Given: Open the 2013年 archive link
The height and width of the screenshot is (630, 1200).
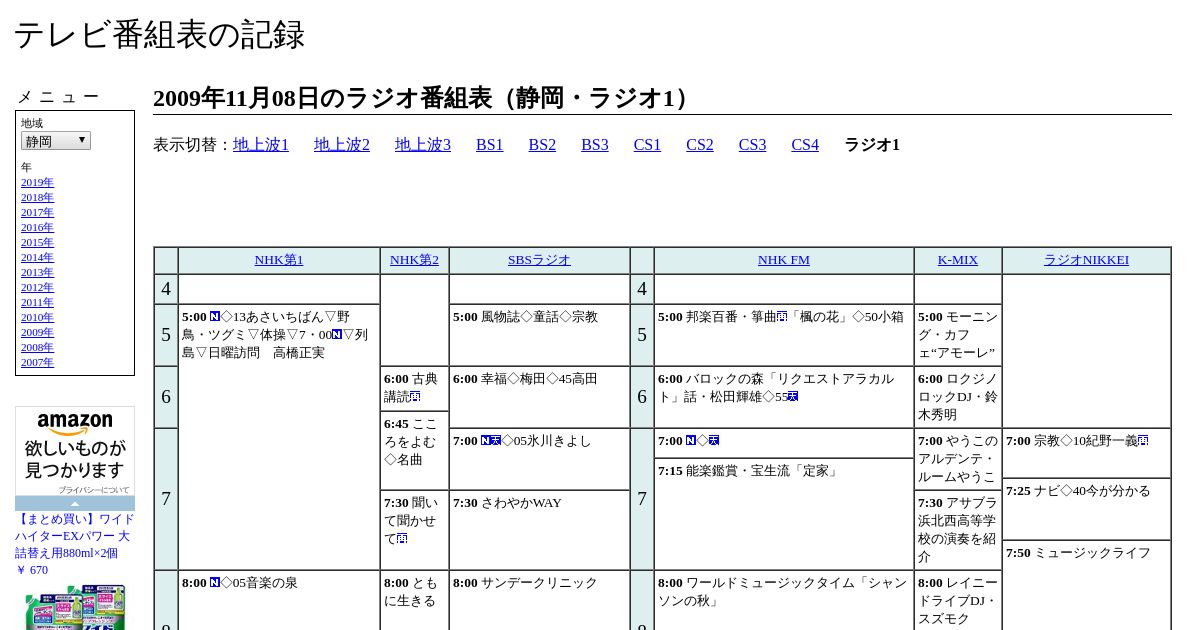Looking at the screenshot, I should (37, 272).
